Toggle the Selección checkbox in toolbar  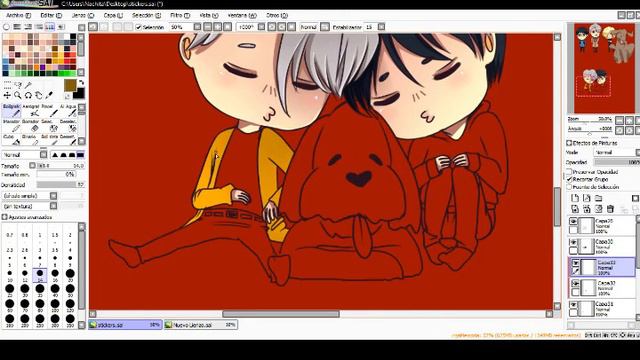(138, 27)
